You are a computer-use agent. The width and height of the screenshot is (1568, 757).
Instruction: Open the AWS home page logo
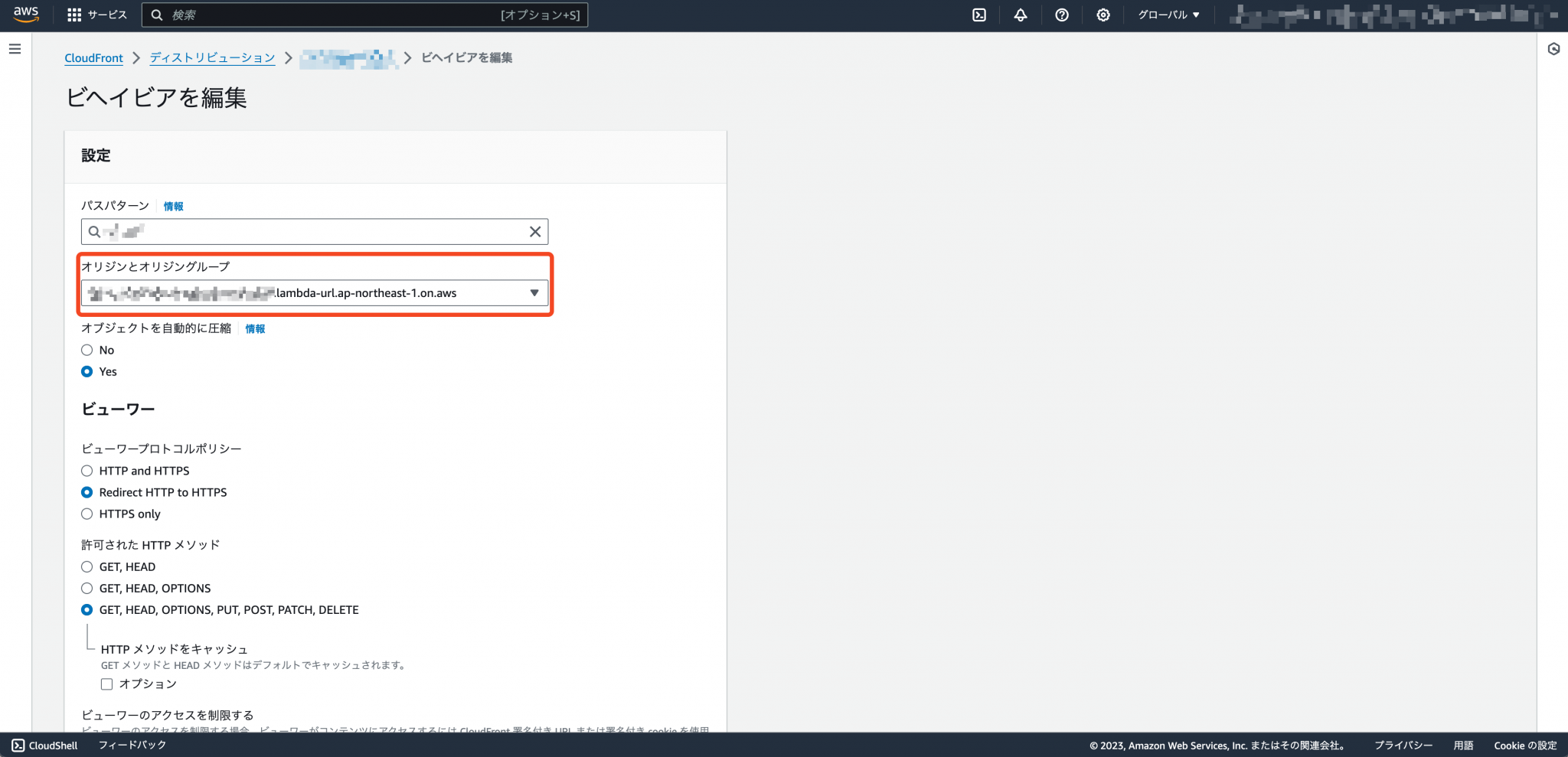coord(25,15)
